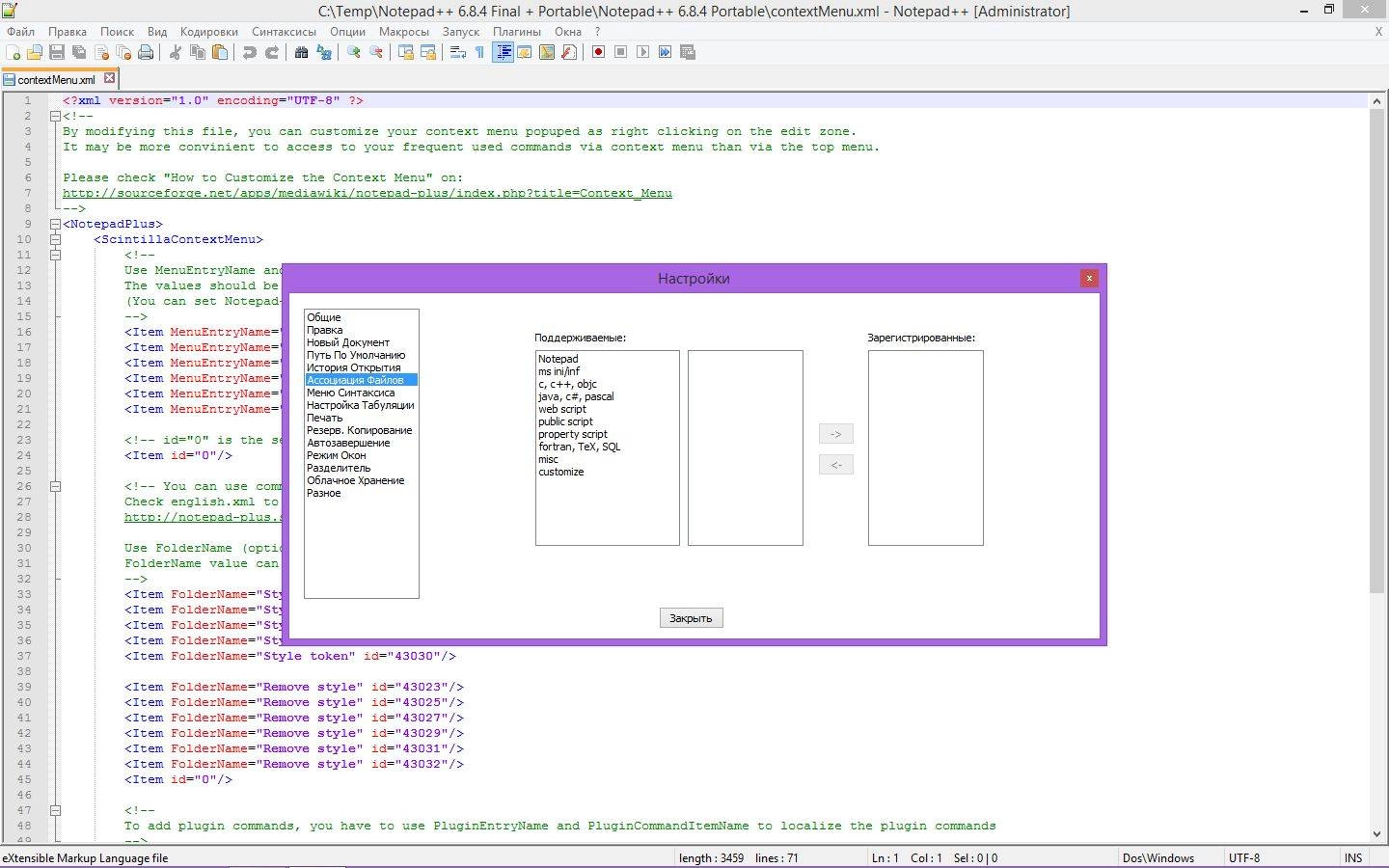The height and width of the screenshot is (868, 1389).
Task: Collapse the comment fold at line 26
Action: coord(55,486)
